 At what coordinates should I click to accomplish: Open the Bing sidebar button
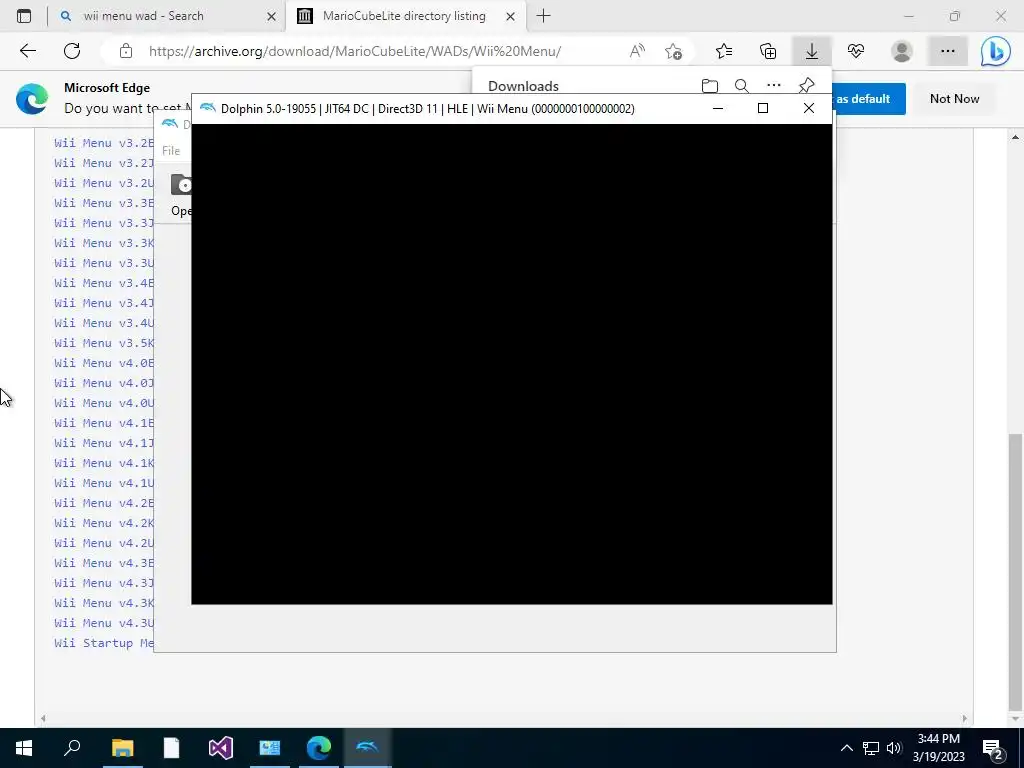tap(995, 51)
